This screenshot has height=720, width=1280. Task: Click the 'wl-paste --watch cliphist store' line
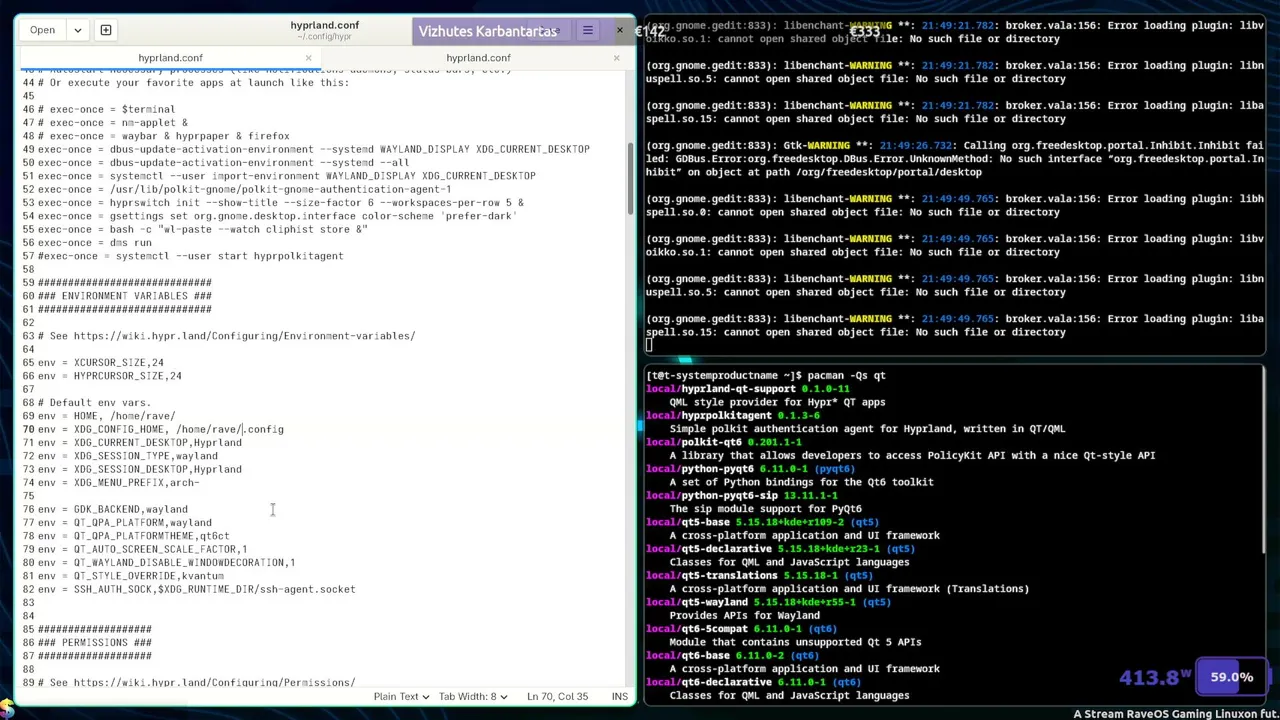(x=203, y=229)
